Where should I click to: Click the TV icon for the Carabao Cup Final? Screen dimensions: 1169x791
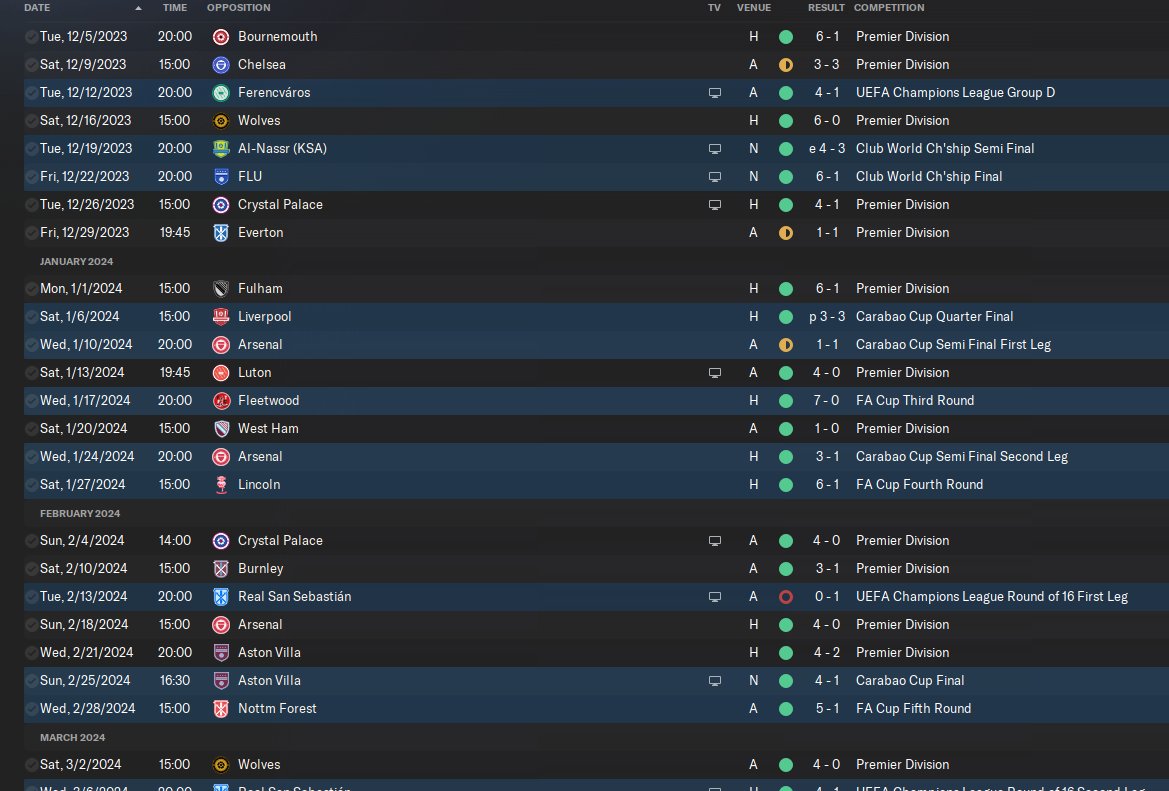(714, 681)
